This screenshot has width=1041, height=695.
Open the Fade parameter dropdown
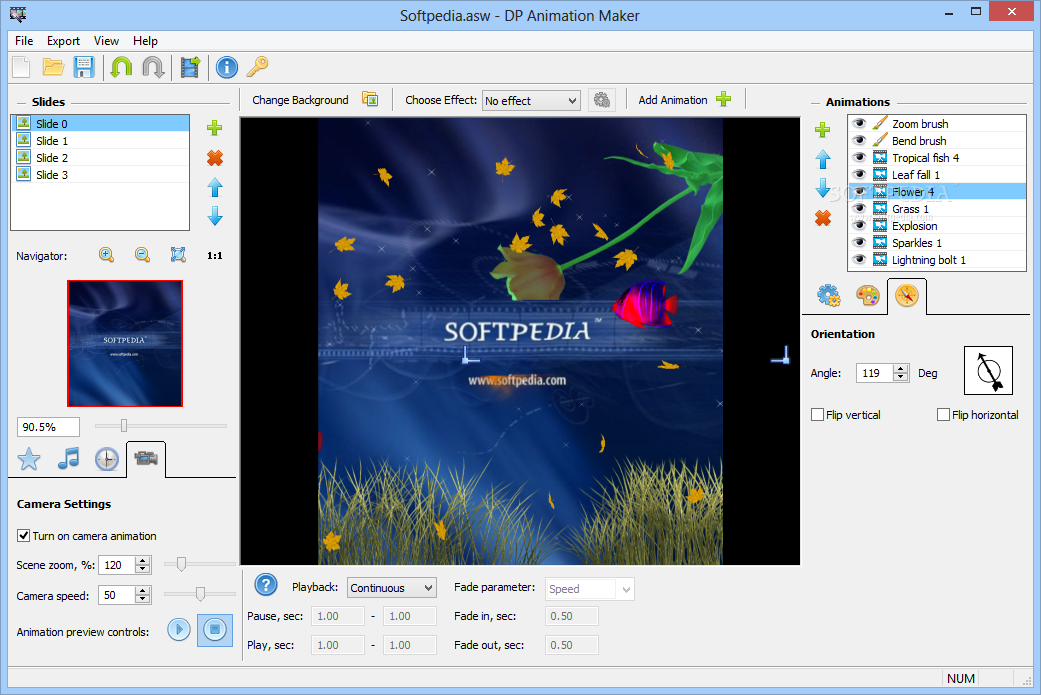590,589
